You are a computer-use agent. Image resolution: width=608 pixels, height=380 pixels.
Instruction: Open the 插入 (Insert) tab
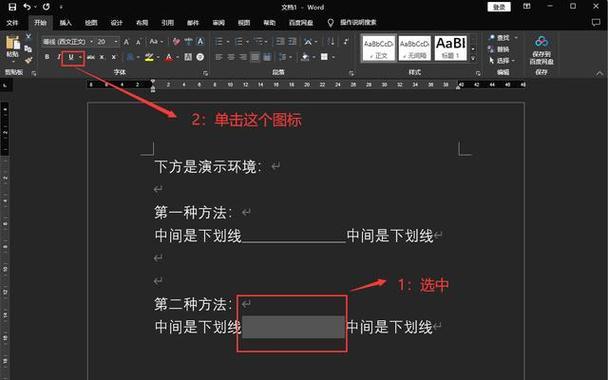point(66,22)
